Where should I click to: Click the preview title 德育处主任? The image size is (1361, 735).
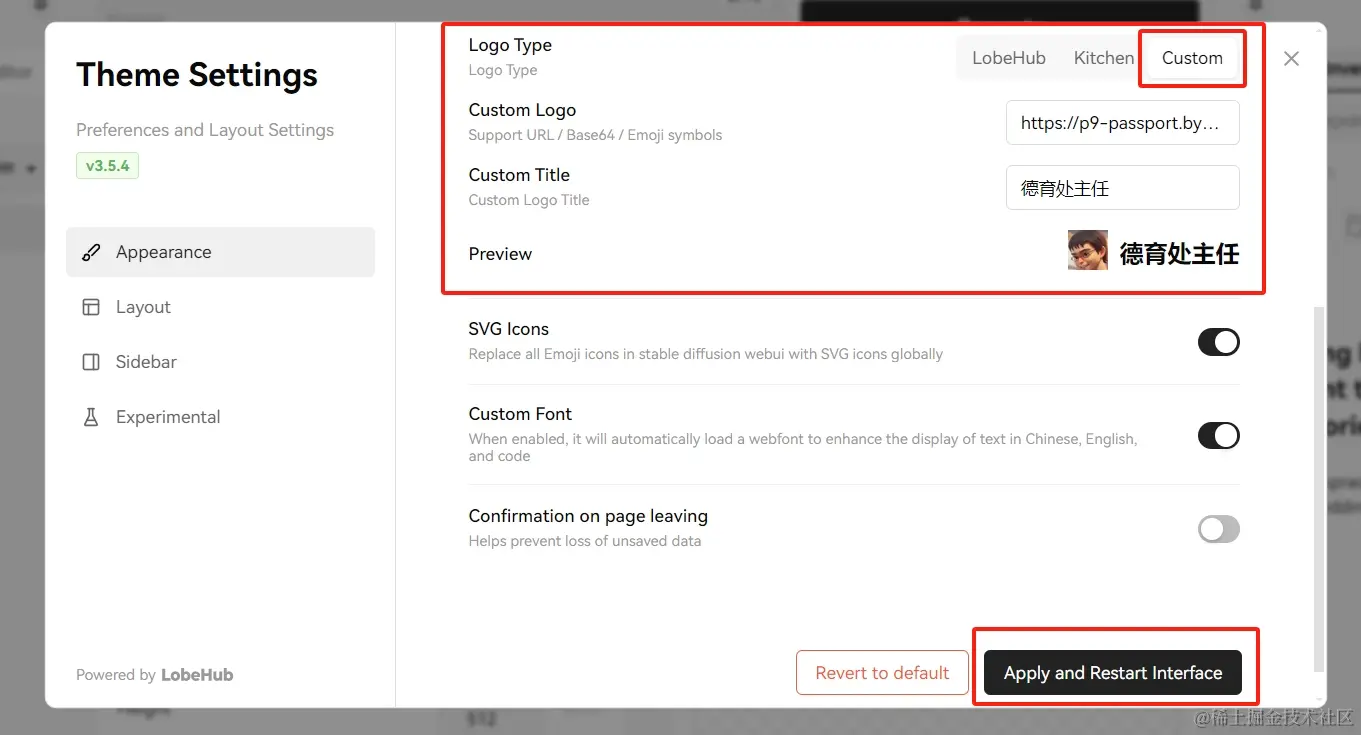tap(1179, 253)
